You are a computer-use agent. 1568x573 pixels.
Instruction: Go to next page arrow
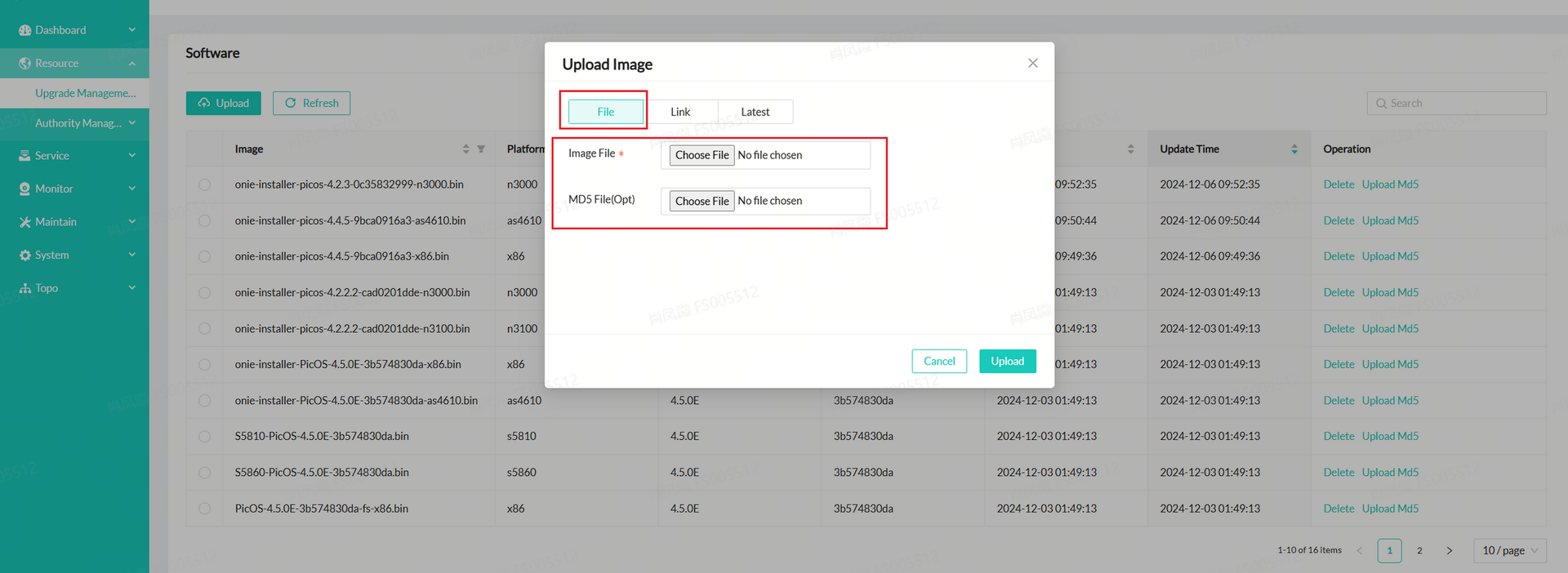click(1450, 550)
